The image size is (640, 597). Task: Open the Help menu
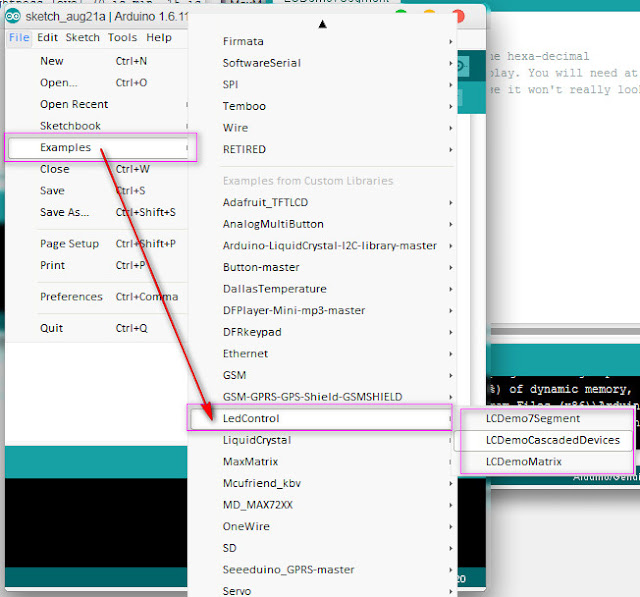(x=159, y=38)
